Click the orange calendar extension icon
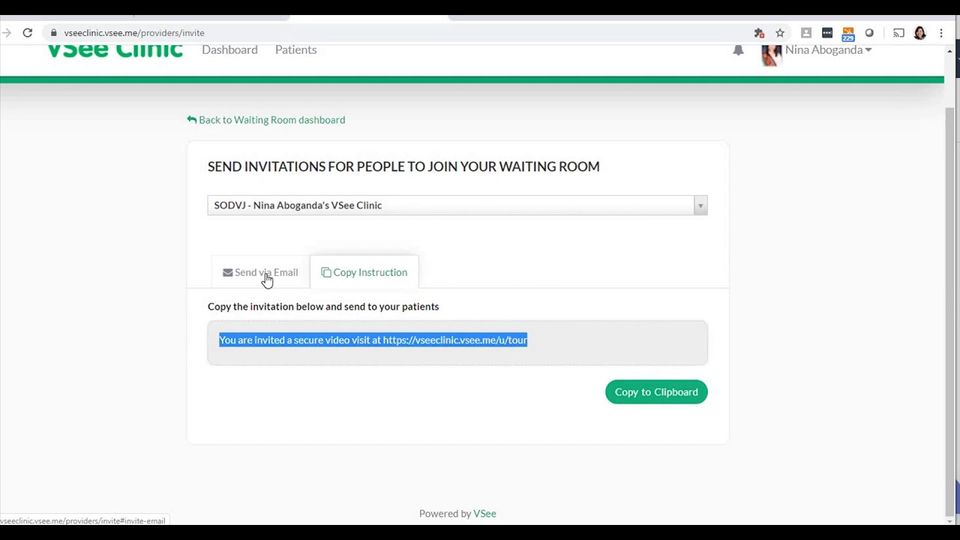 coord(848,34)
